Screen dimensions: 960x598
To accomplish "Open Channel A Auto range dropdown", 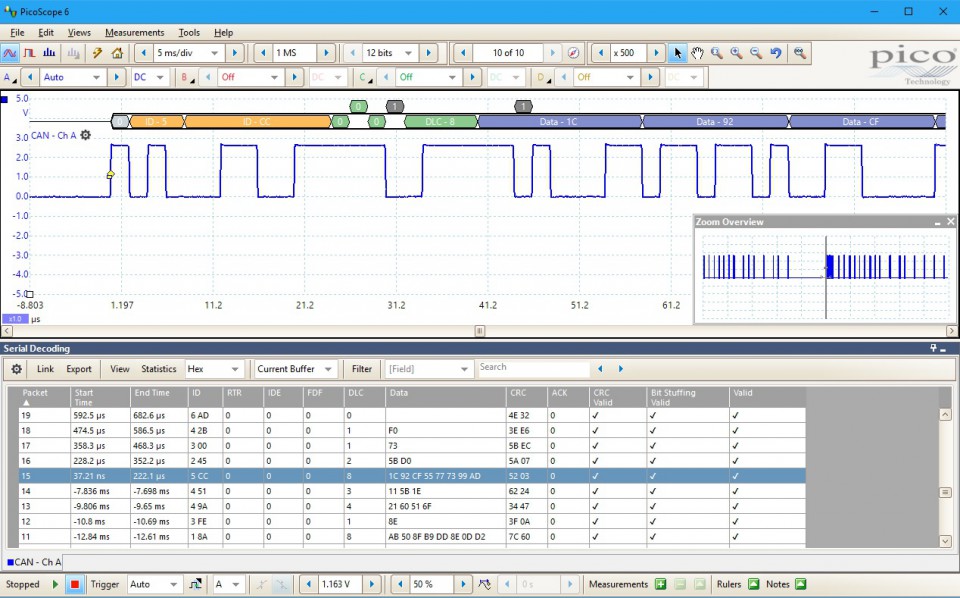I will click(96, 77).
